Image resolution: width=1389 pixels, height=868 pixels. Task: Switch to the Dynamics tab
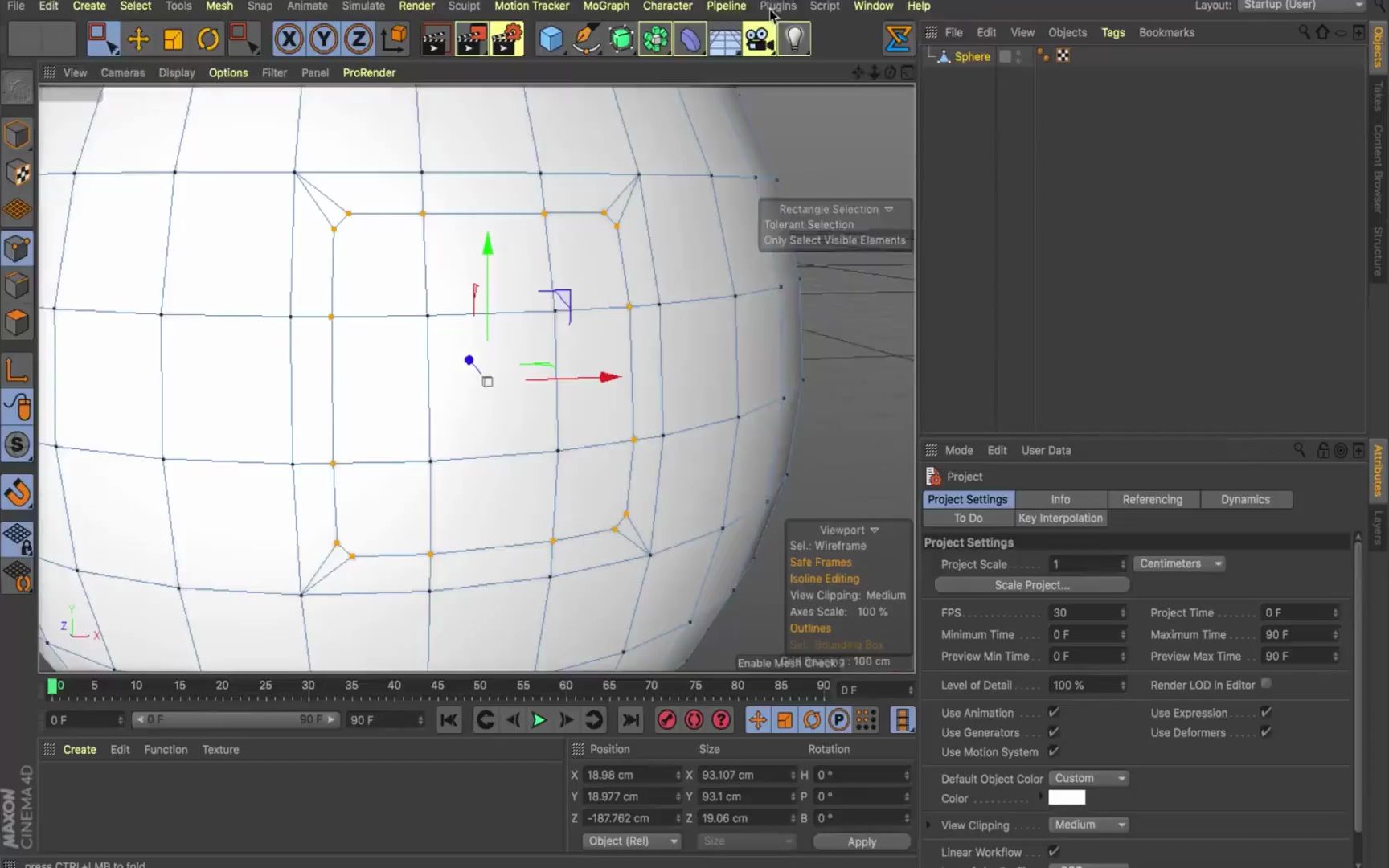tap(1247, 499)
